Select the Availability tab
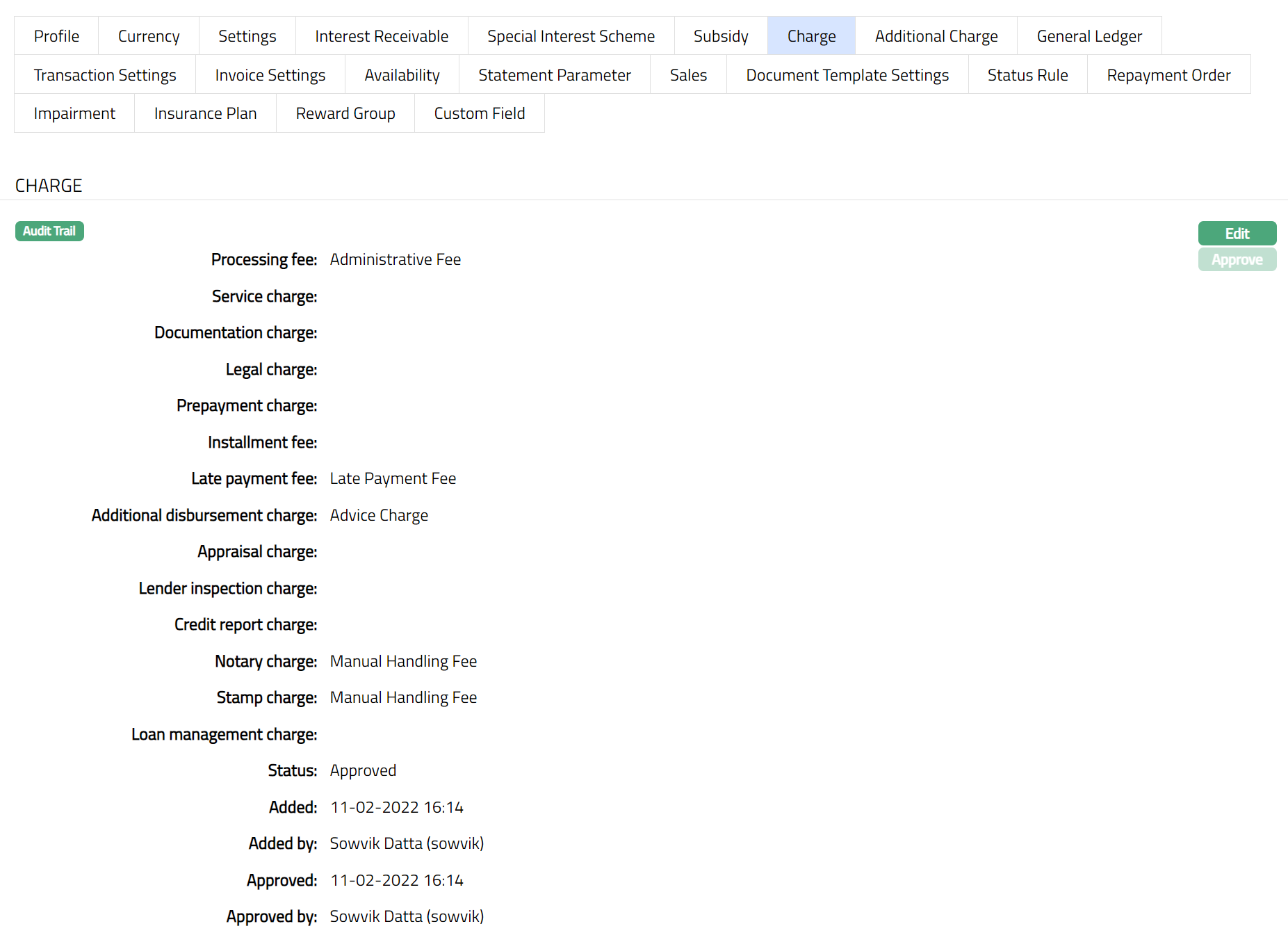The height and width of the screenshot is (949, 1288). point(402,75)
